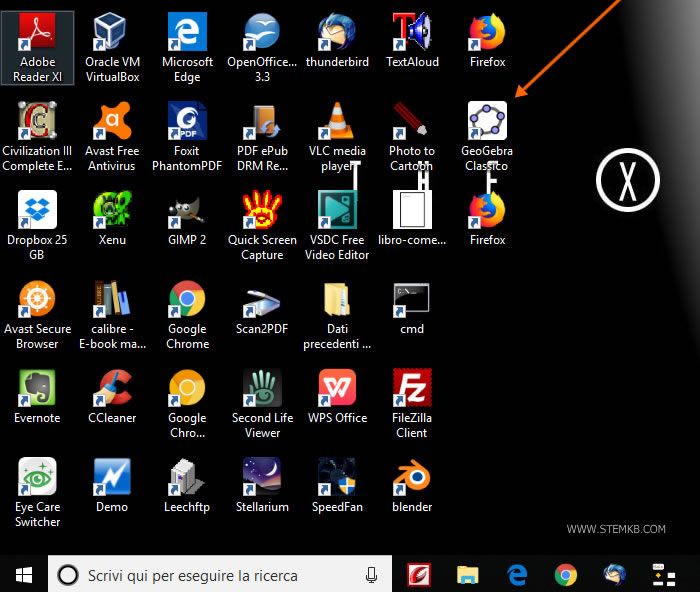This screenshot has width=700, height=592.
Task: Select the cmd shortcut icon
Action: 412,308
